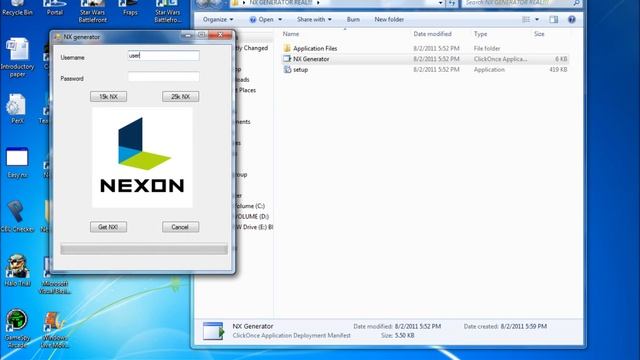Open the Organize menu in Explorer

[218, 20]
